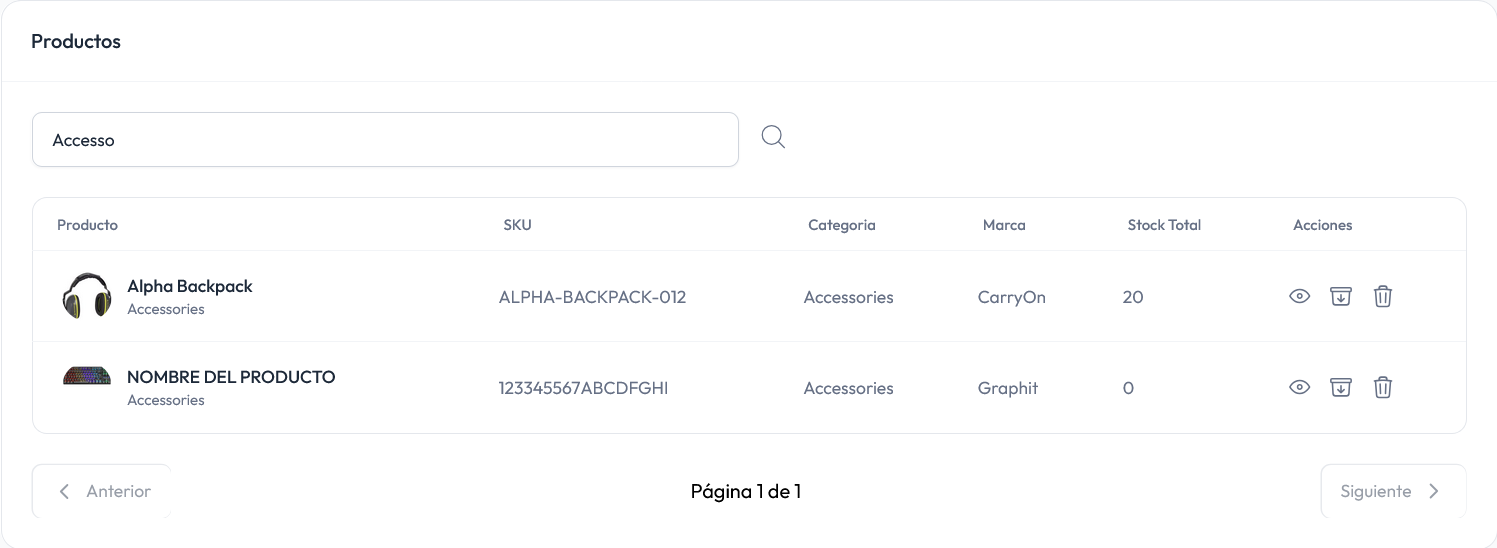Click the Categoria column header
Image resolution: width=1497 pixels, height=548 pixels.
(841, 225)
